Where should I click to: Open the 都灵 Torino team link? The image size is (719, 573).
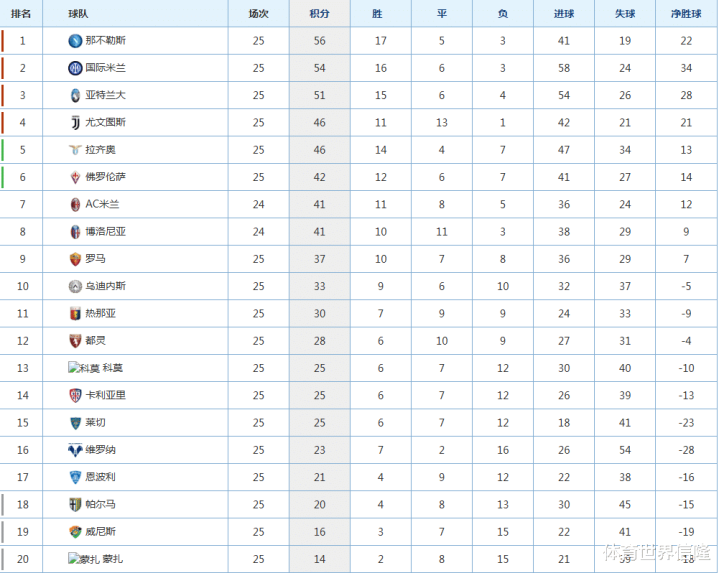pyautogui.click(x=95, y=341)
